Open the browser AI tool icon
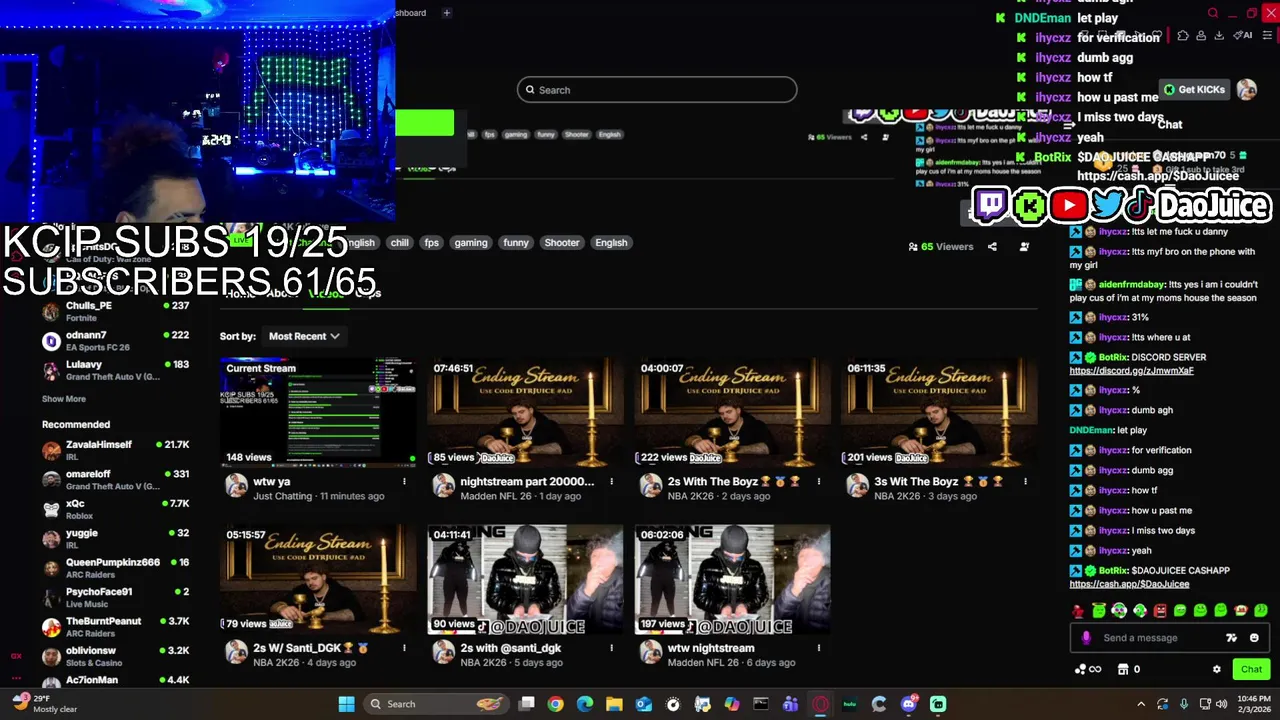The width and height of the screenshot is (1280, 720). 1243,36
